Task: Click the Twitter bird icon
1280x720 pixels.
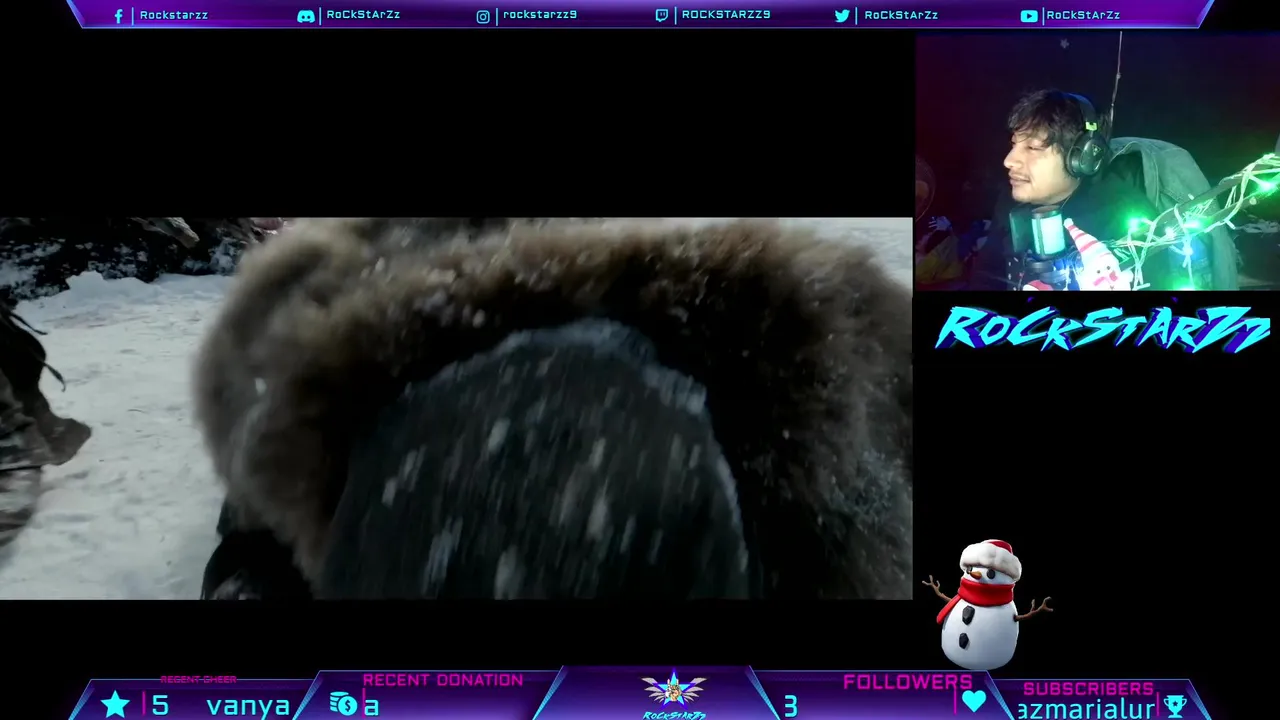Action: point(842,15)
